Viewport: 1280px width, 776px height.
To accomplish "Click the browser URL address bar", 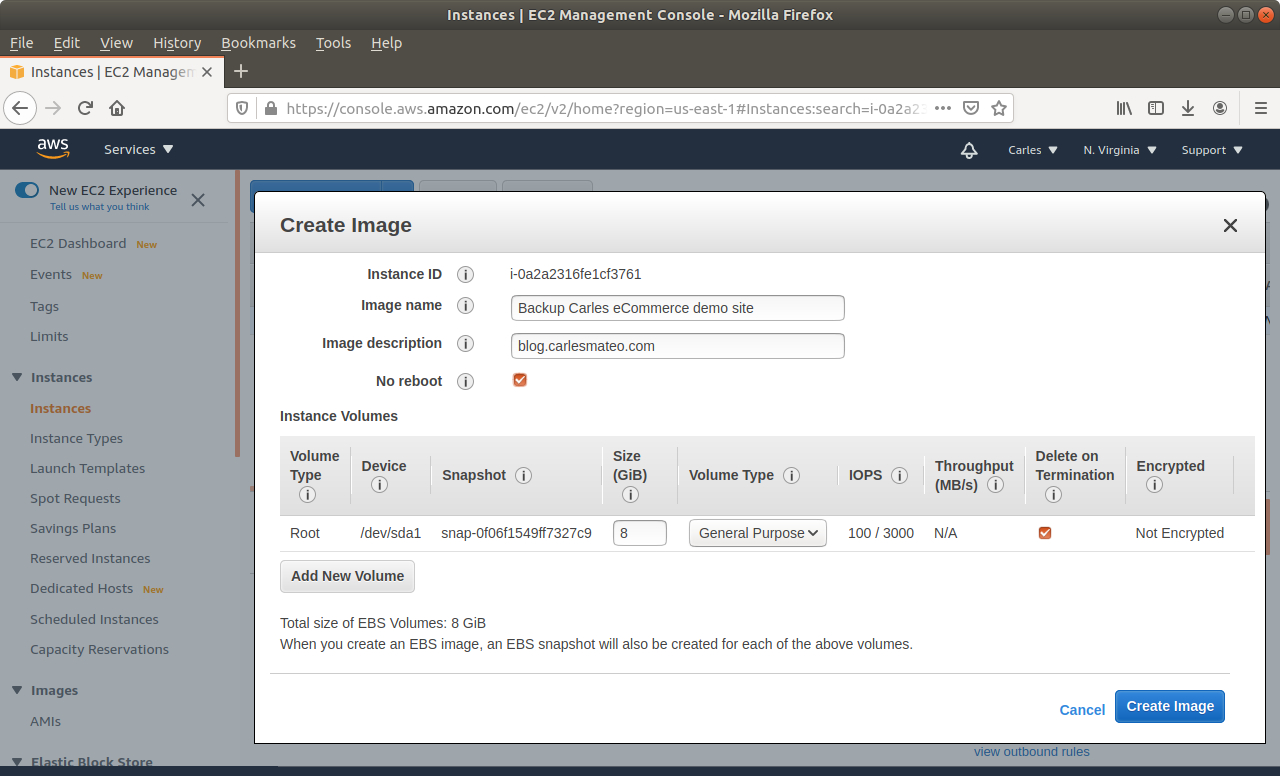I will pos(605,108).
